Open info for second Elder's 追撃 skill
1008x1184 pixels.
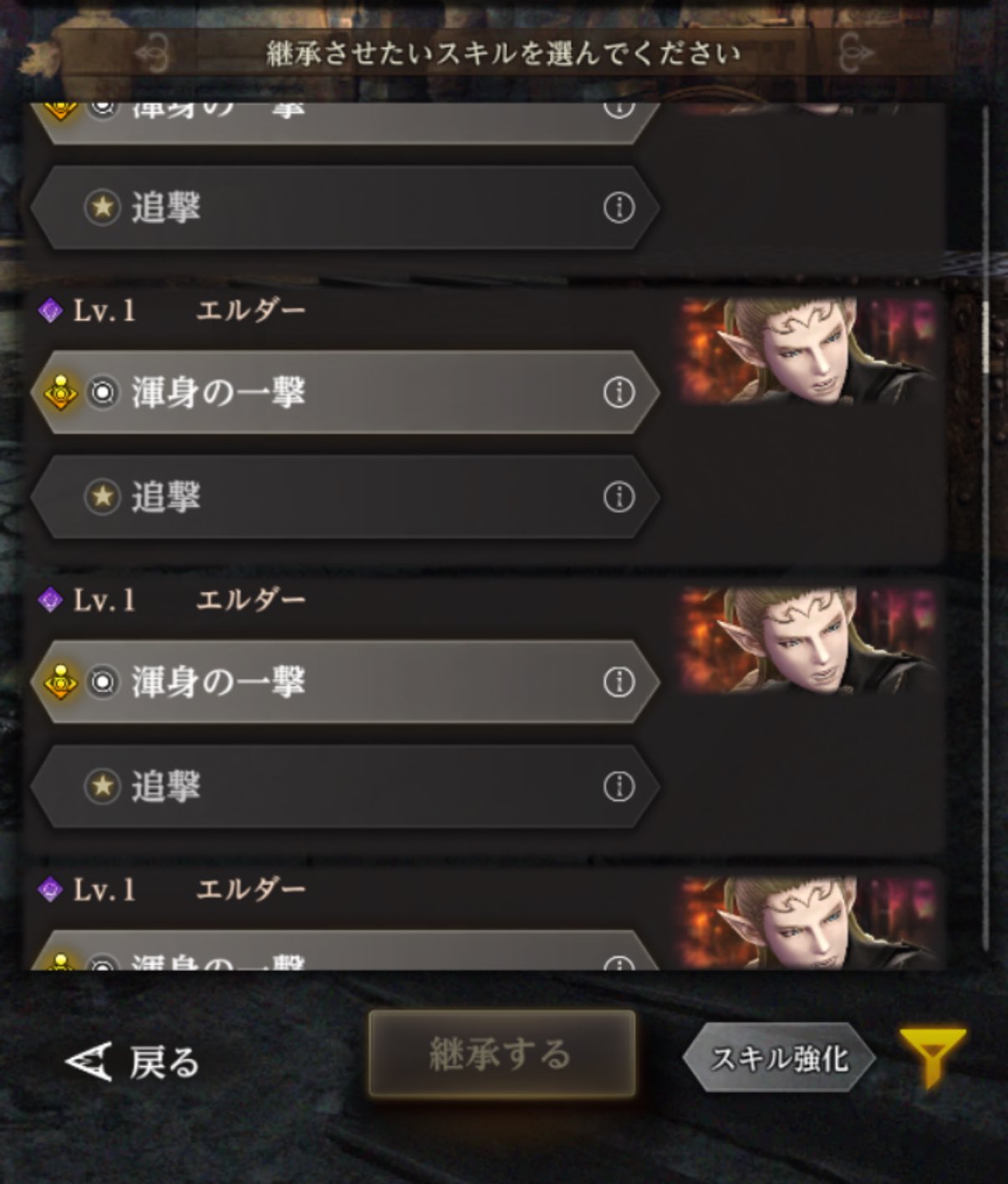[619, 787]
